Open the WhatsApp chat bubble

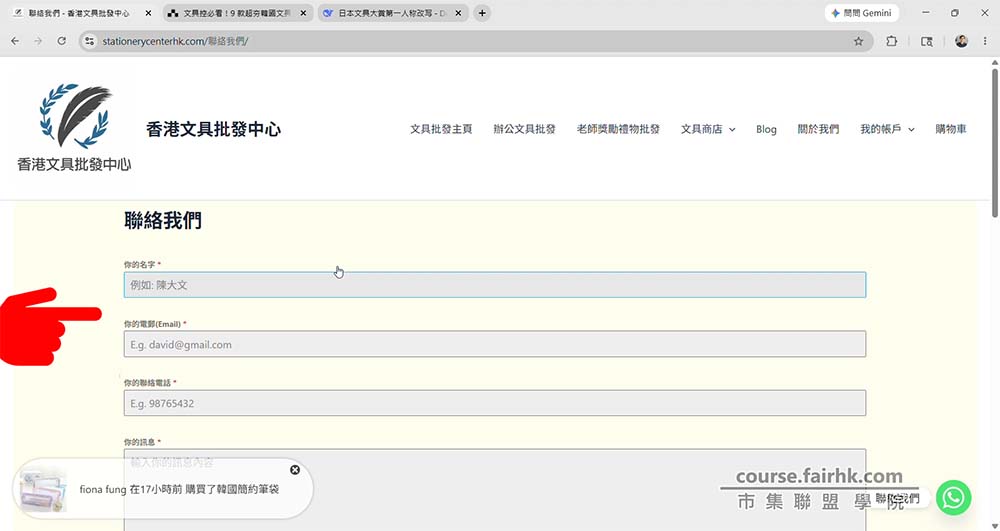click(x=953, y=497)
